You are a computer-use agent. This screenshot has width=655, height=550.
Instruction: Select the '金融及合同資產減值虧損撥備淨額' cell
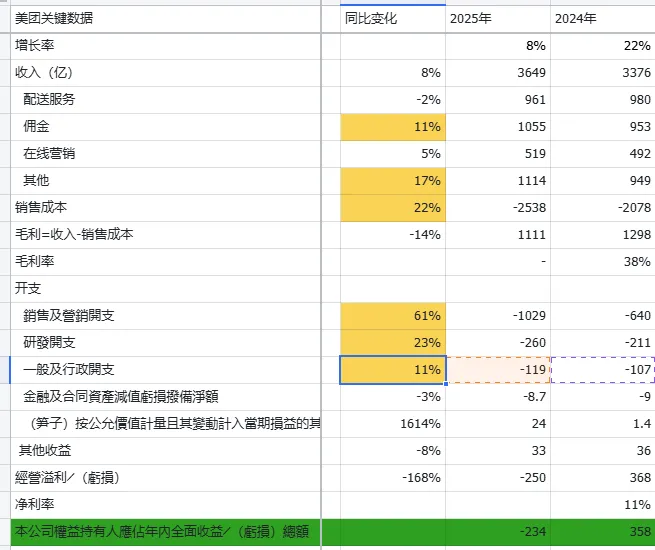pos(165,397)
